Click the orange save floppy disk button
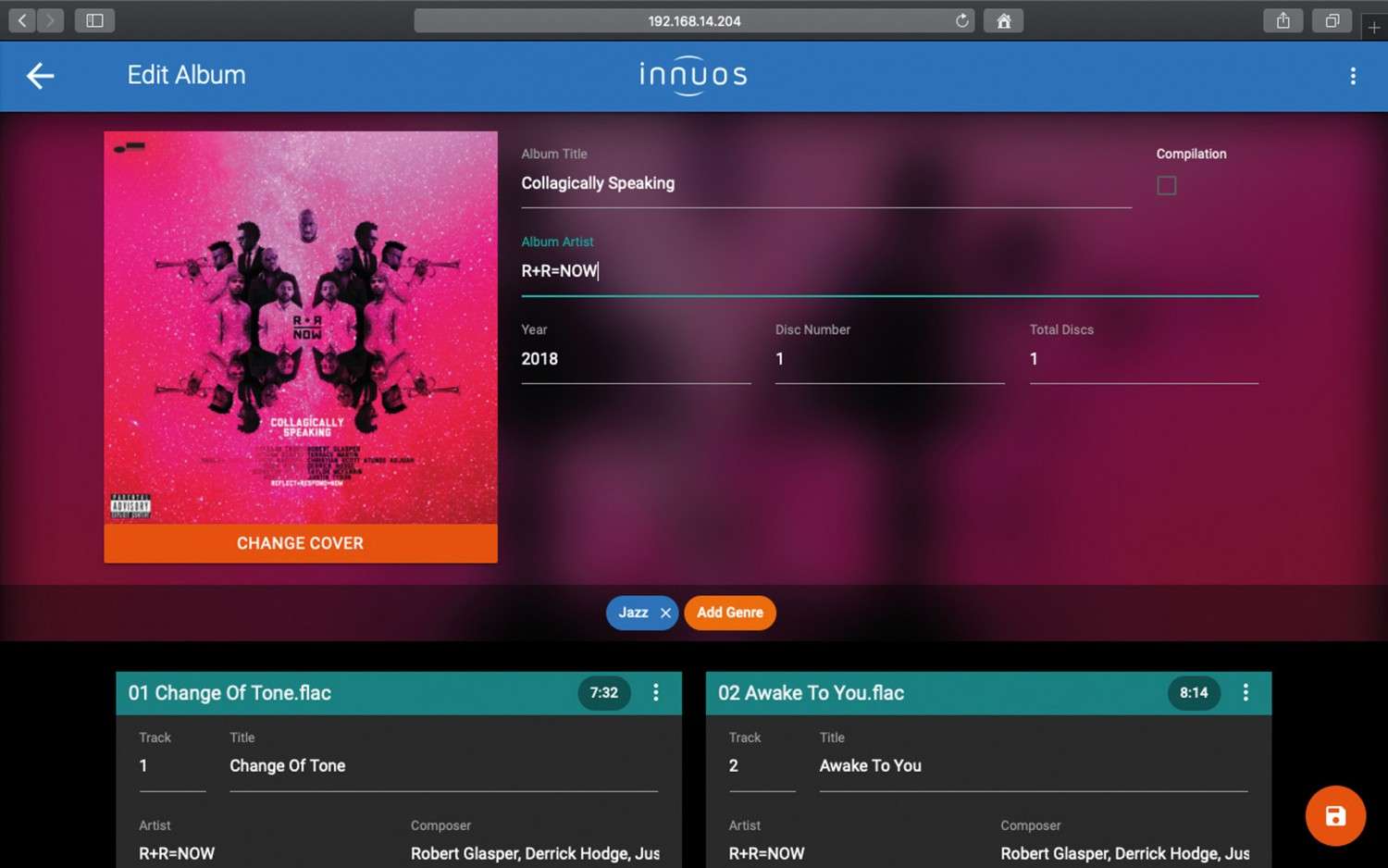 pyautogui.click(x=1335, y=815)
